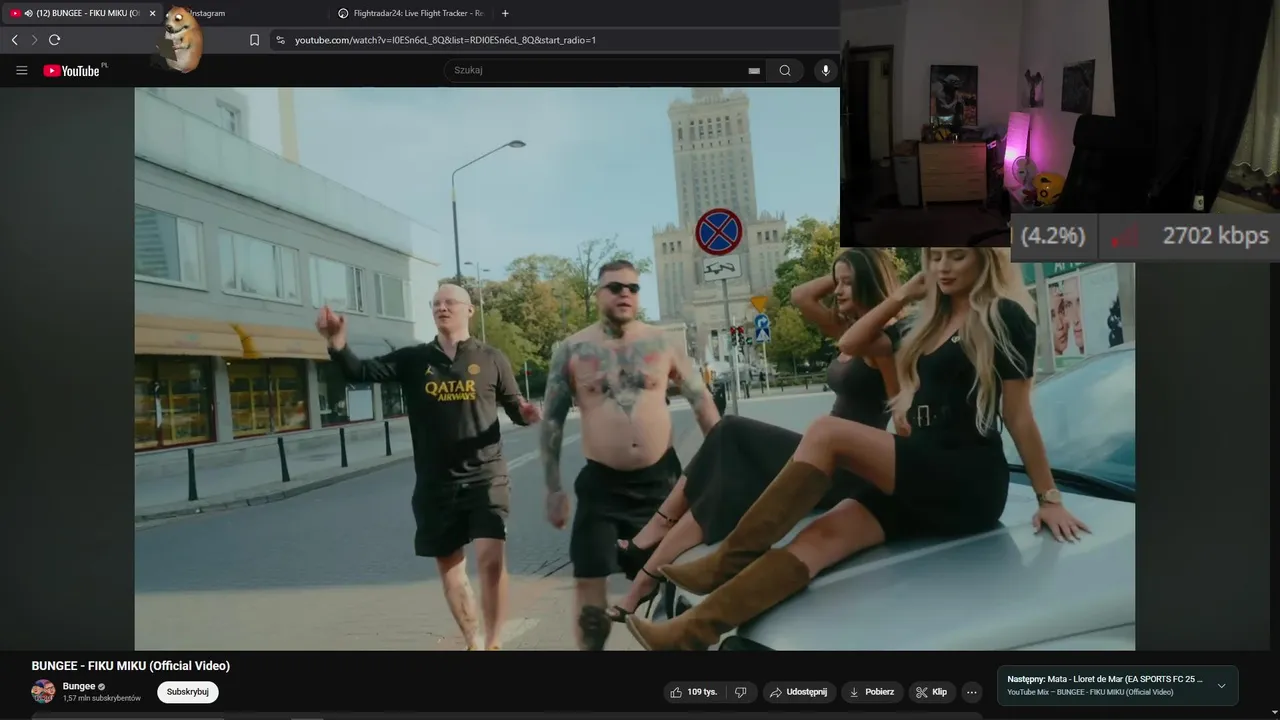Open Bungee channel avatar
The image size is (1280, 720).
[43, 691]
